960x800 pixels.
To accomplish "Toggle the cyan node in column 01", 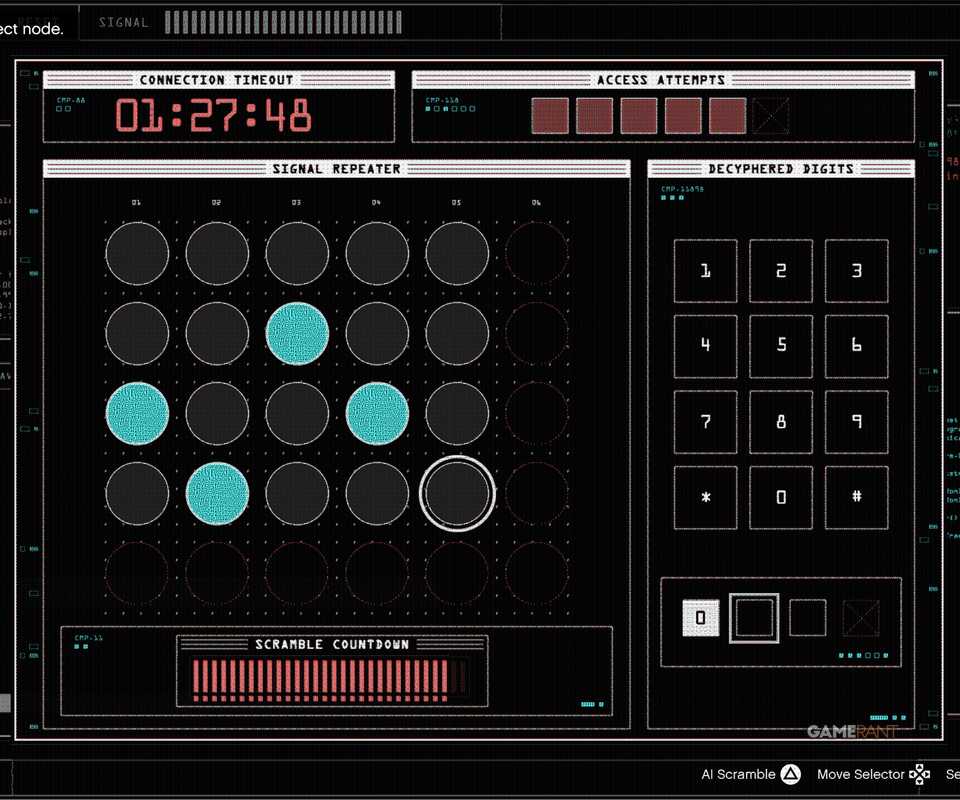I will pyautogui.click(x=137, y=414).
